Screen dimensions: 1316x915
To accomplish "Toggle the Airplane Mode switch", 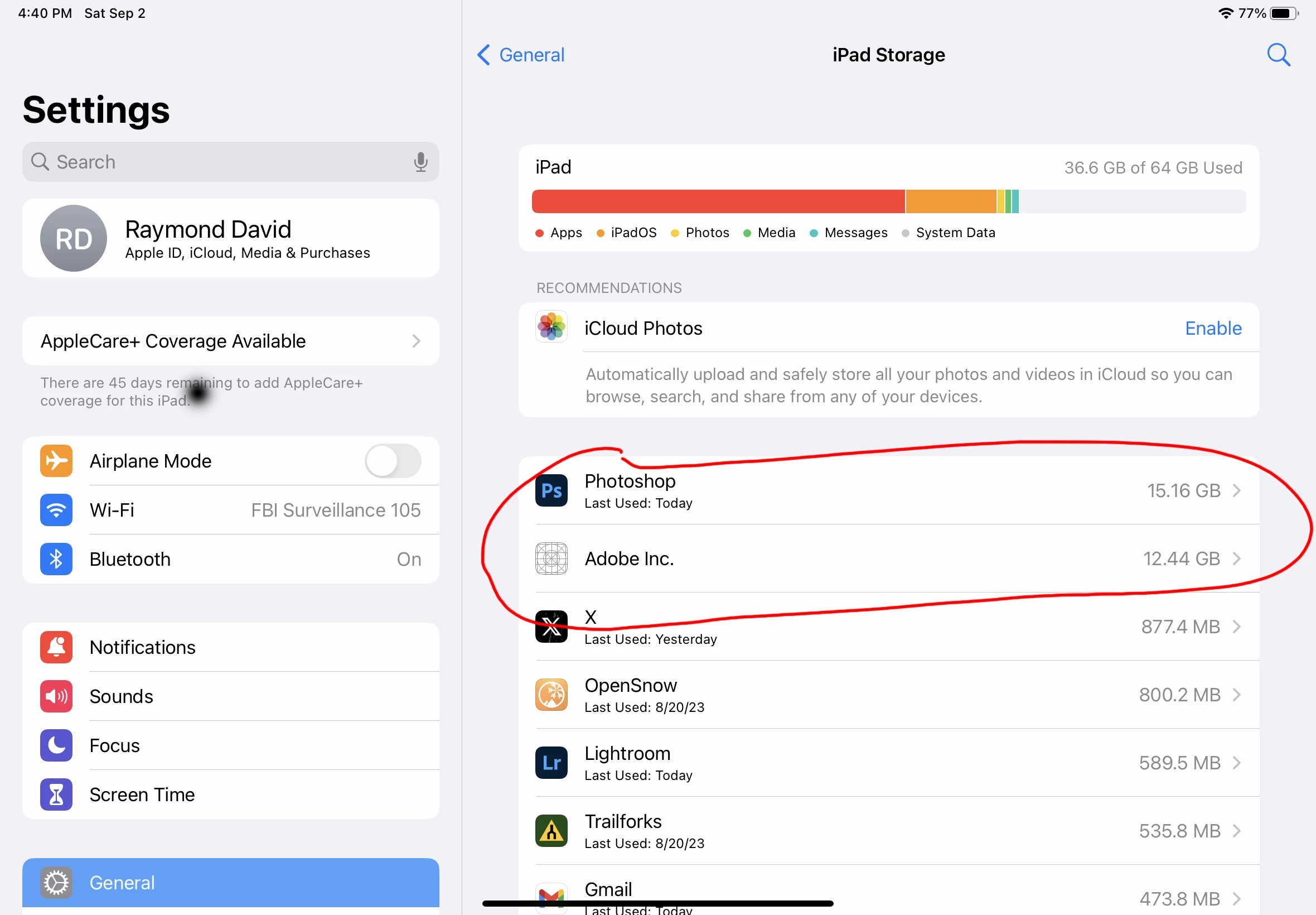I will tap(393, 461).
